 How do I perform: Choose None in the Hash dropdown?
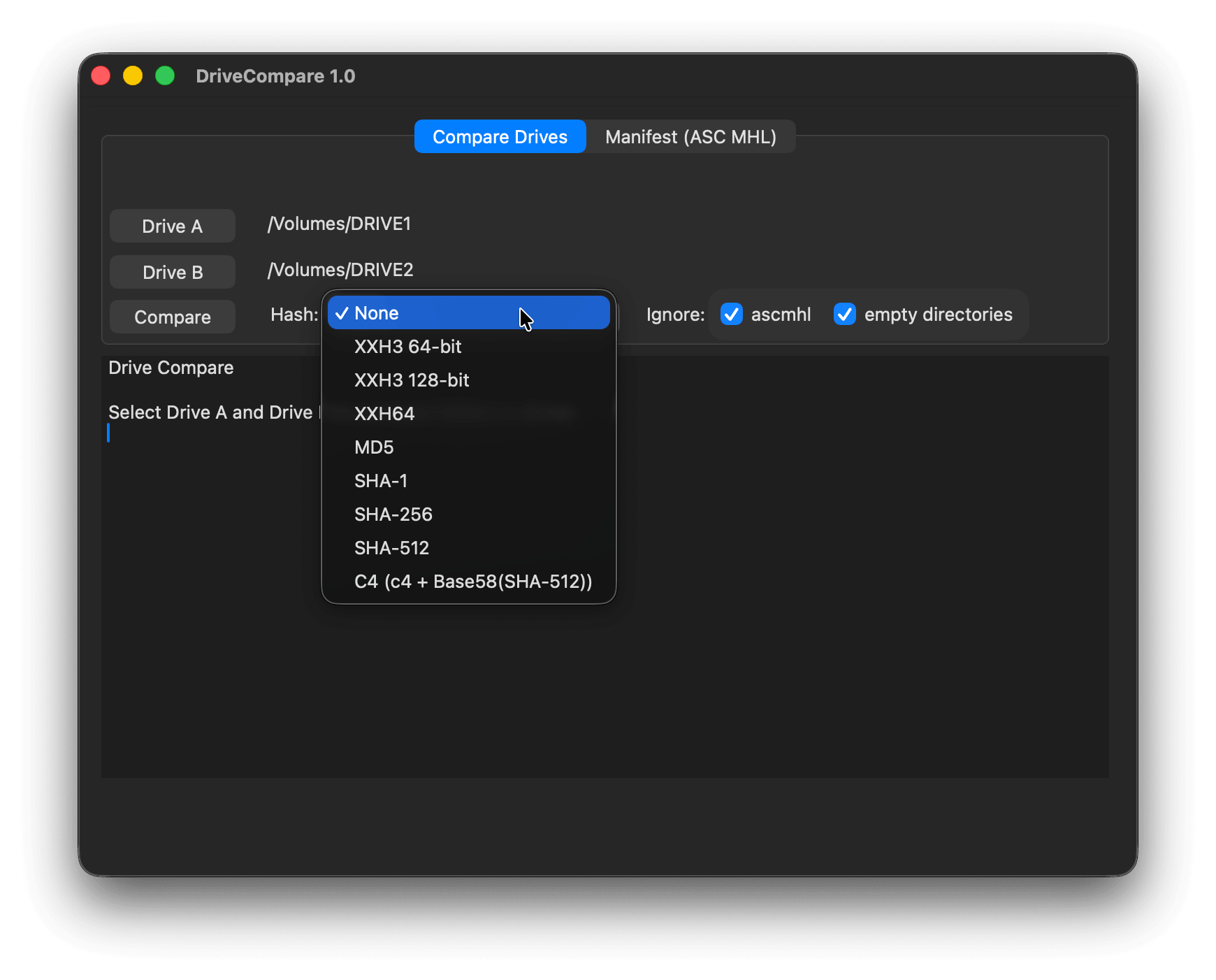468,313
